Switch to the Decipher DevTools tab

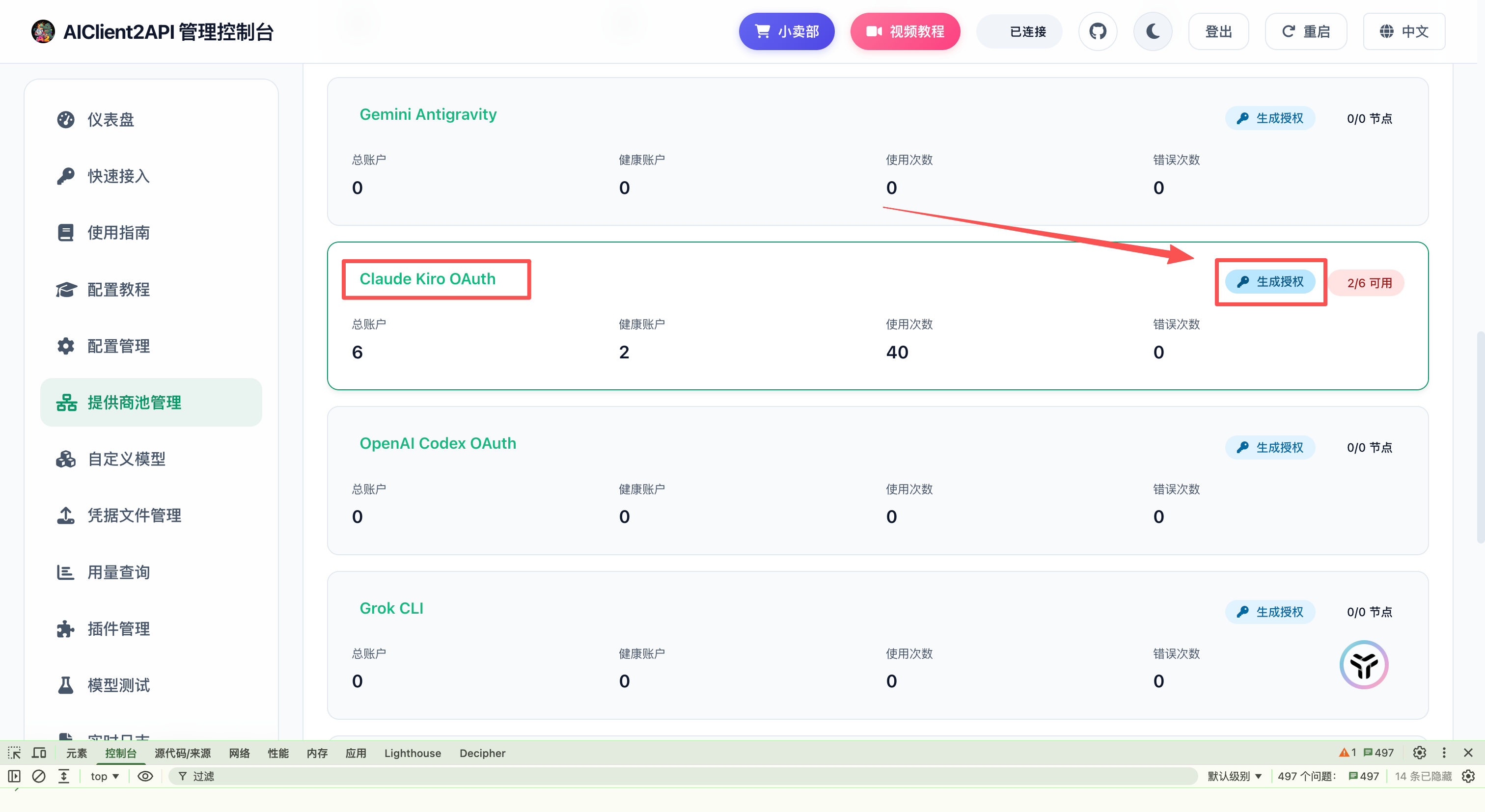[482, 753]
